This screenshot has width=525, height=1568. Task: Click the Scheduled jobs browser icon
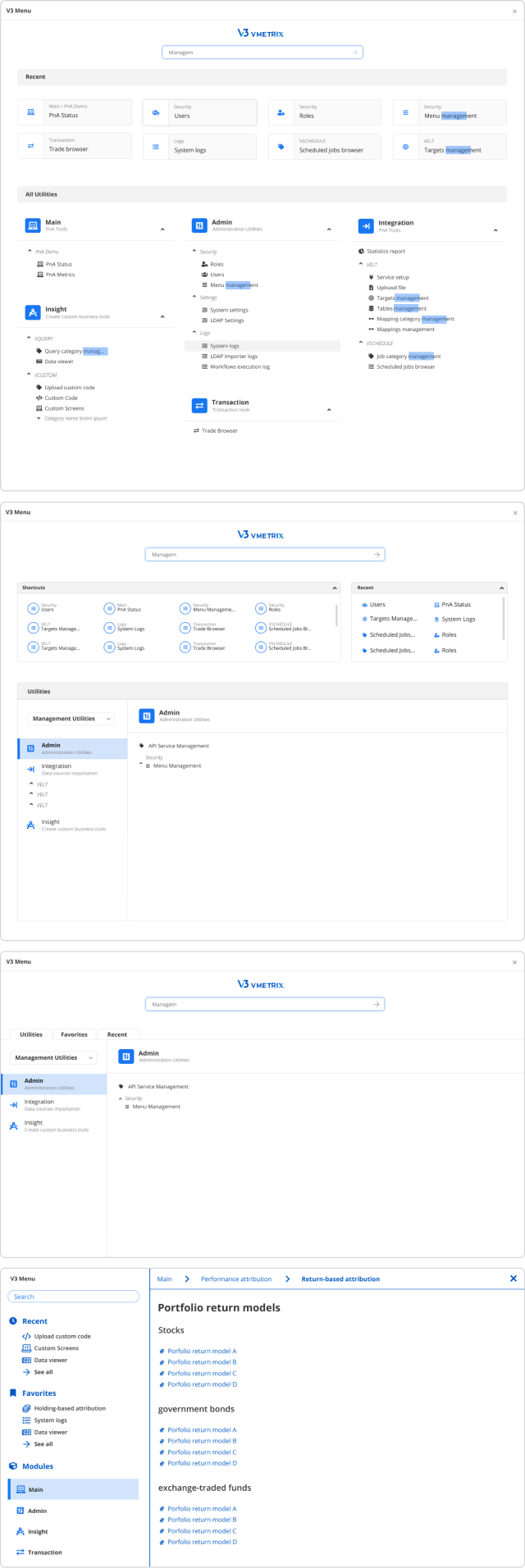283,146
